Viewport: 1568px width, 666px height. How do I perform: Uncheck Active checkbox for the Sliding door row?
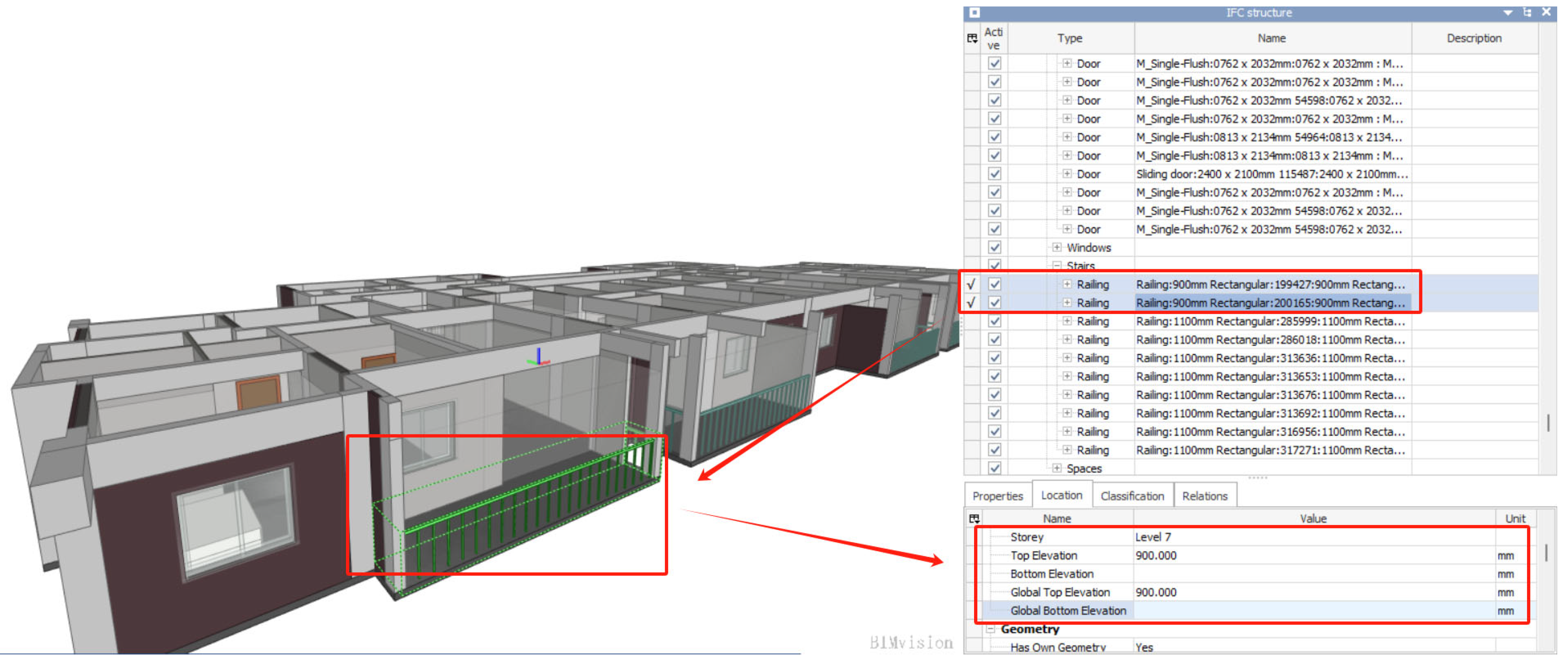pos(994,174)
